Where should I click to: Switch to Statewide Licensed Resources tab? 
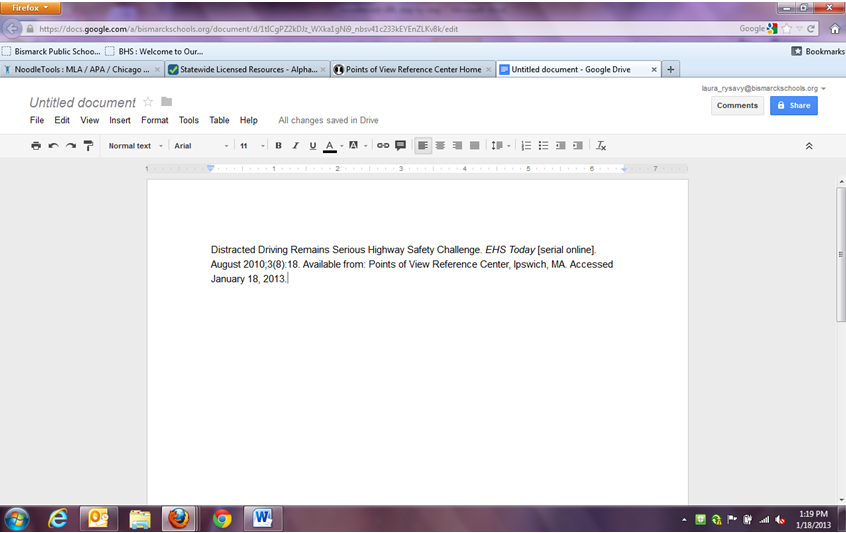click(247, 70)
